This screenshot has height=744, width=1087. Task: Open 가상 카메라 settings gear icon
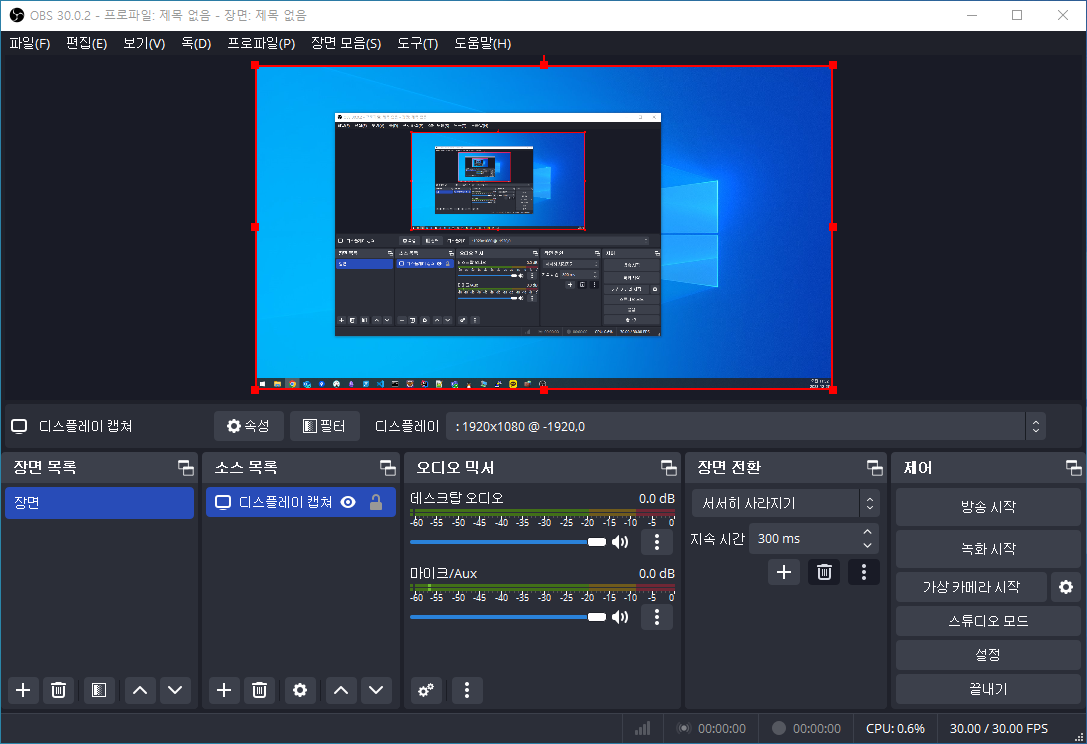[1066, 587]
